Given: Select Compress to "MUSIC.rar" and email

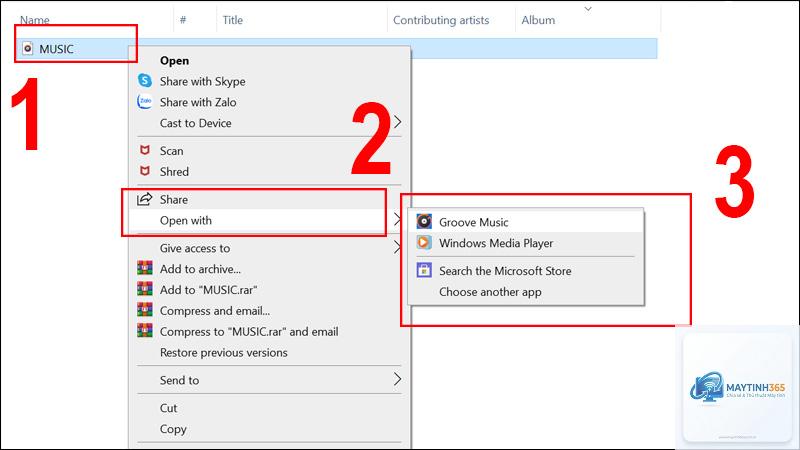Looking at the screenshot, I should pyautogui.click(x=249, y=332).
